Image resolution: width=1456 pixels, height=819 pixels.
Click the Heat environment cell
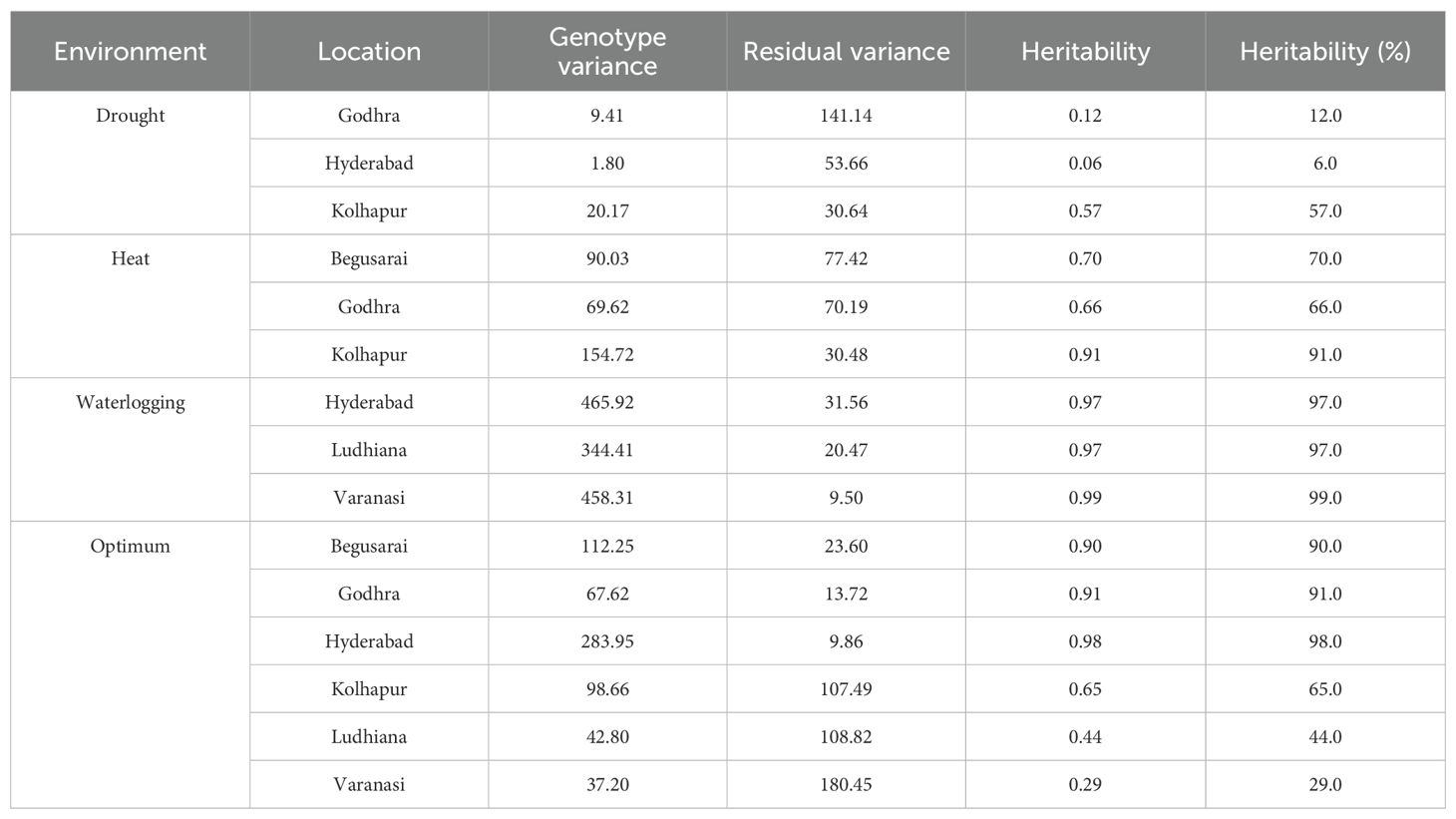click(x=130, y=259)
